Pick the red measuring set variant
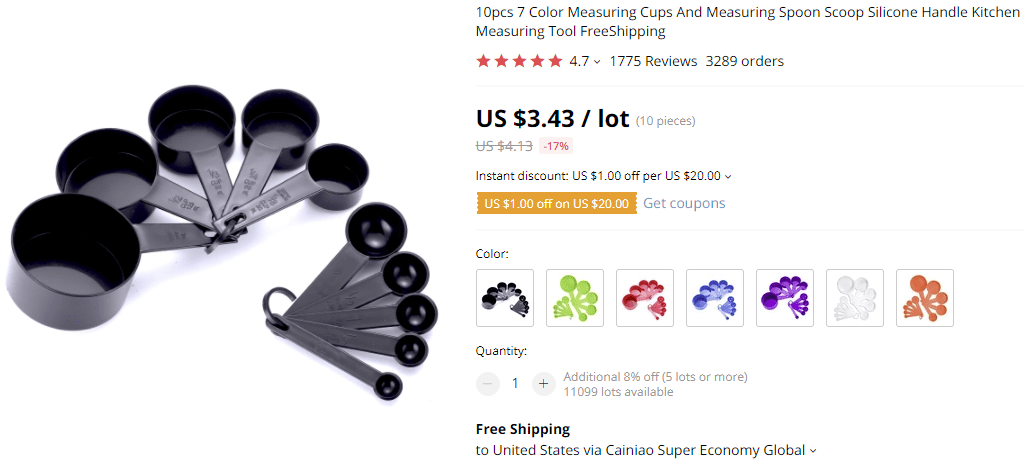 [645, 298]
